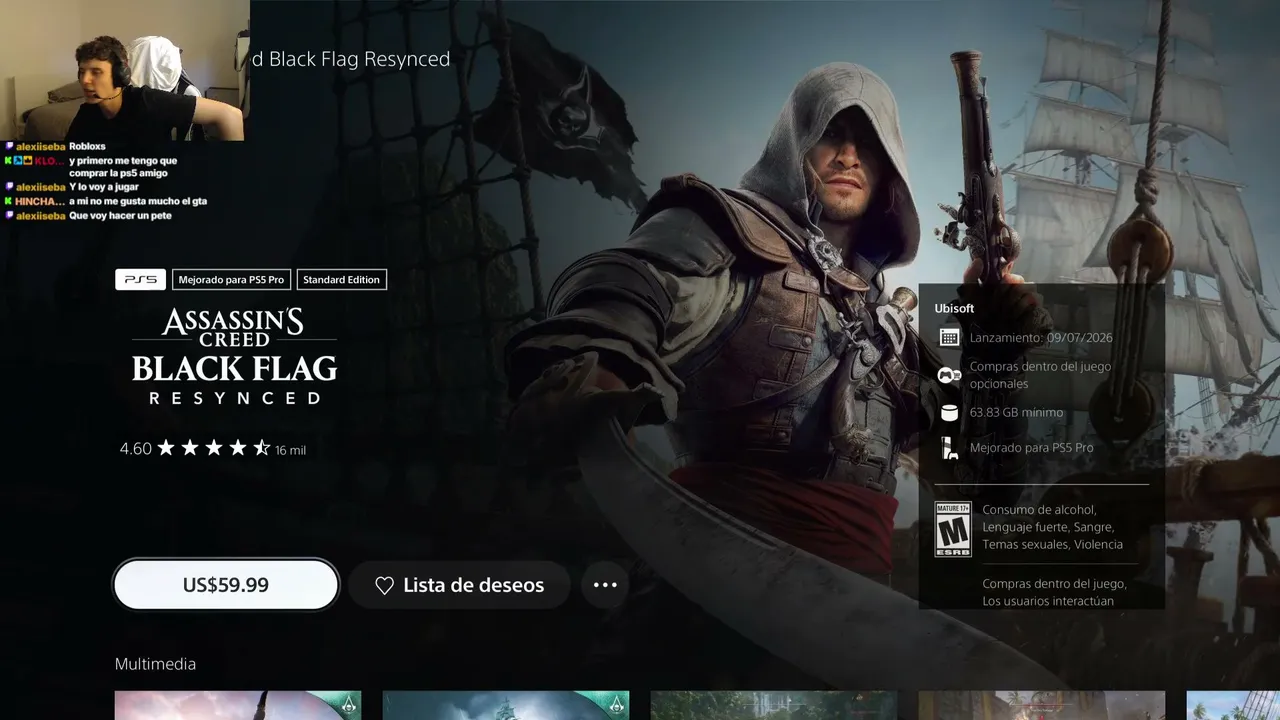Click chat message about comprar la ps5 amigo
This screenshot has height=720, width=1280.
[123, 167]
